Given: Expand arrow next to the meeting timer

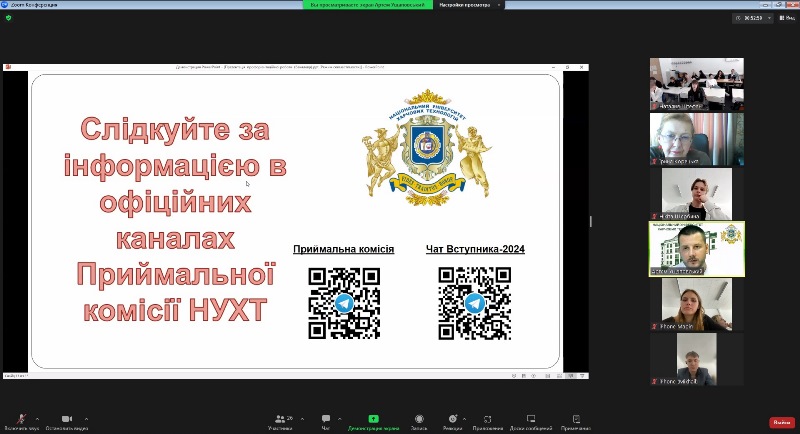Looking at the screenshot, I should (769, 18).
